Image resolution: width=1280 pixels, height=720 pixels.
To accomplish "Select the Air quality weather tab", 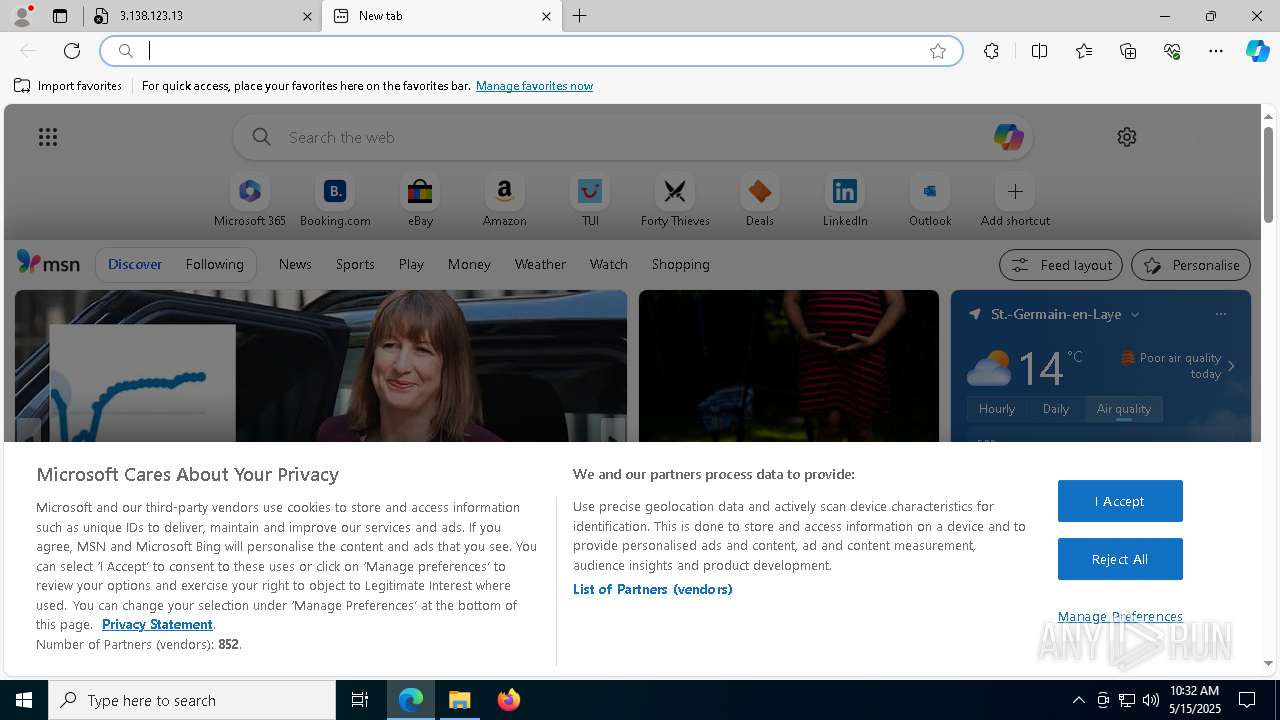I will 1124,408.
